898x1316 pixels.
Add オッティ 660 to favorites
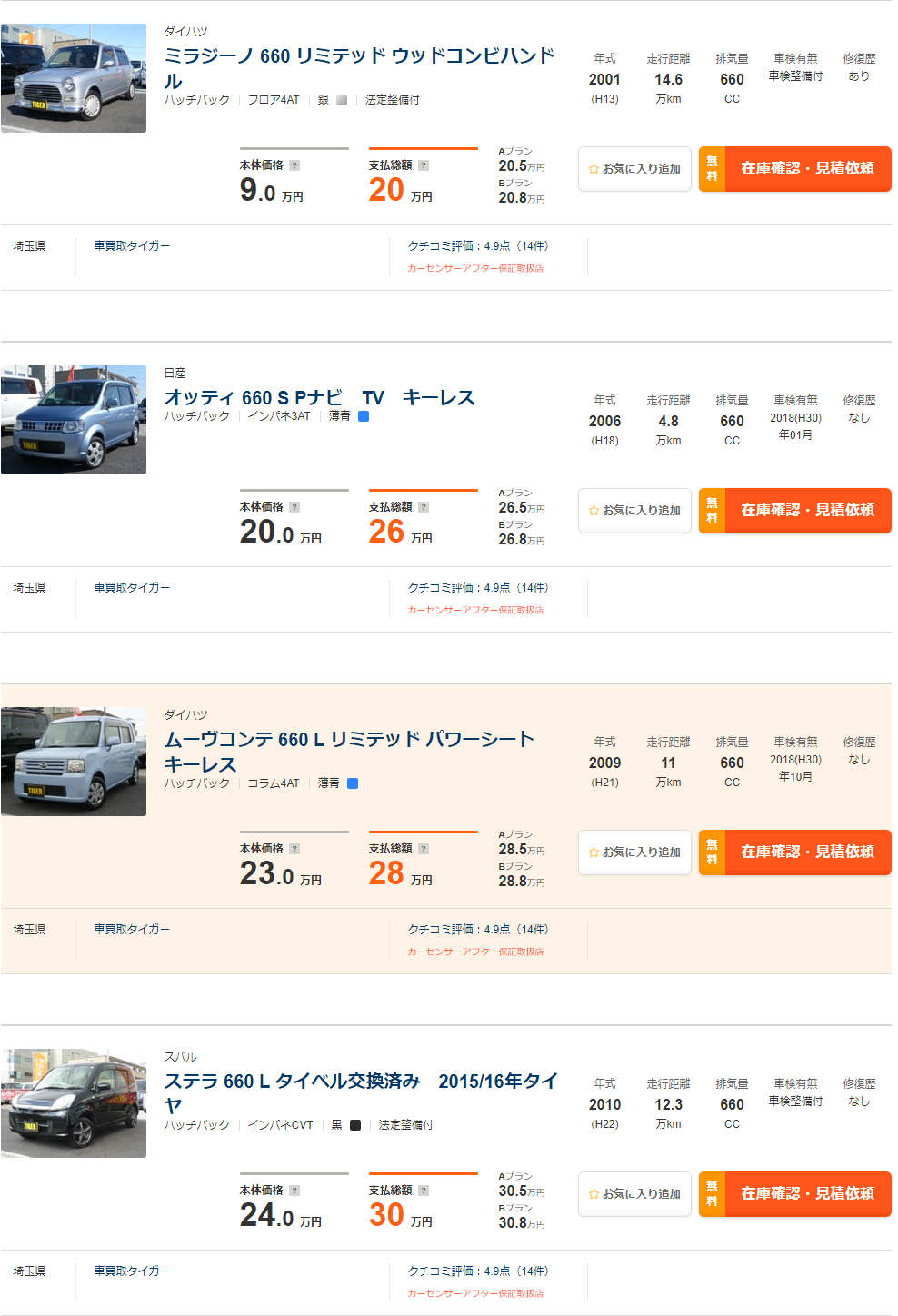pyautogui.click(x=634, y=511)
